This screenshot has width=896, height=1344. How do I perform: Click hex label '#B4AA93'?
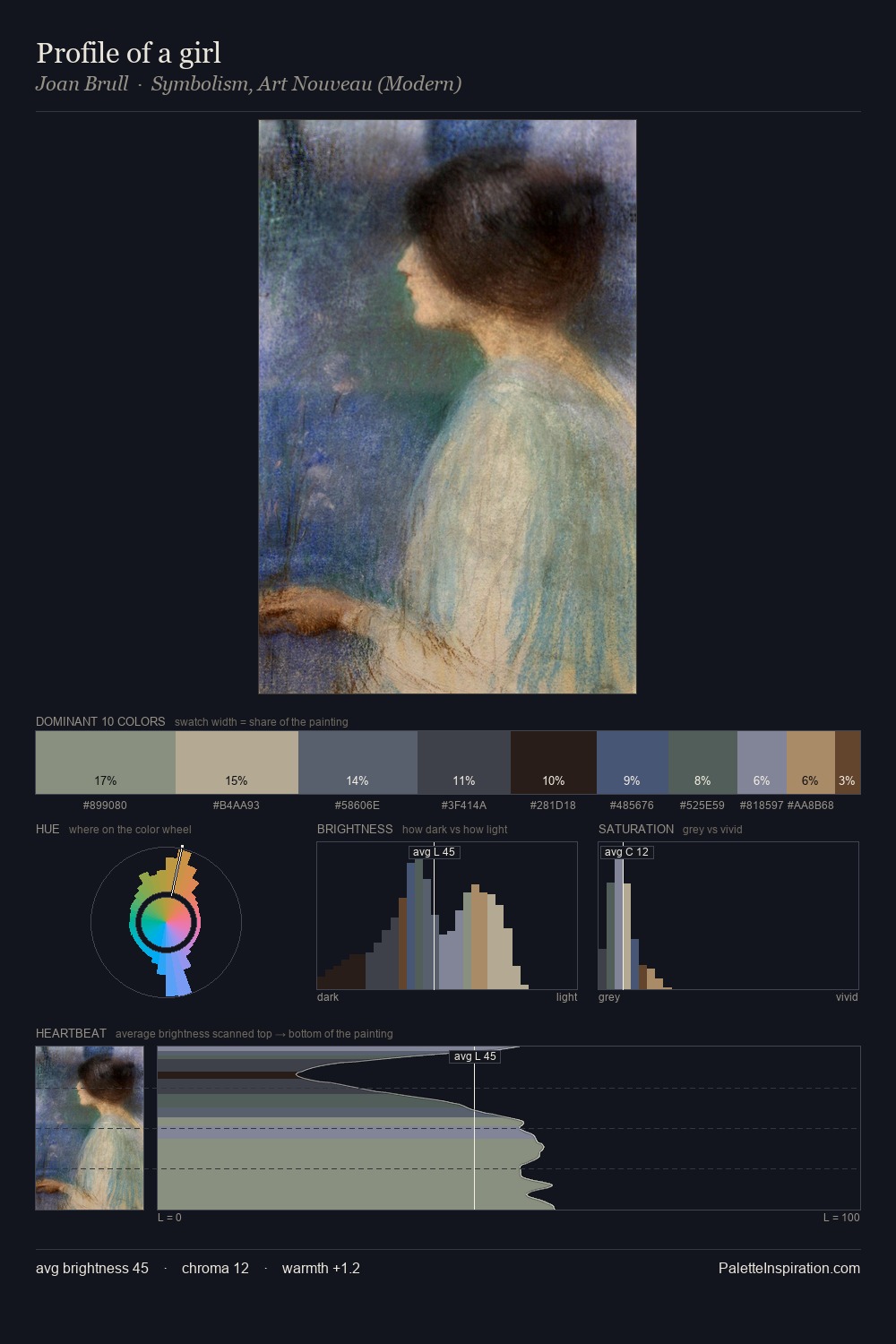pyautogui.click(x=237, y=806)
